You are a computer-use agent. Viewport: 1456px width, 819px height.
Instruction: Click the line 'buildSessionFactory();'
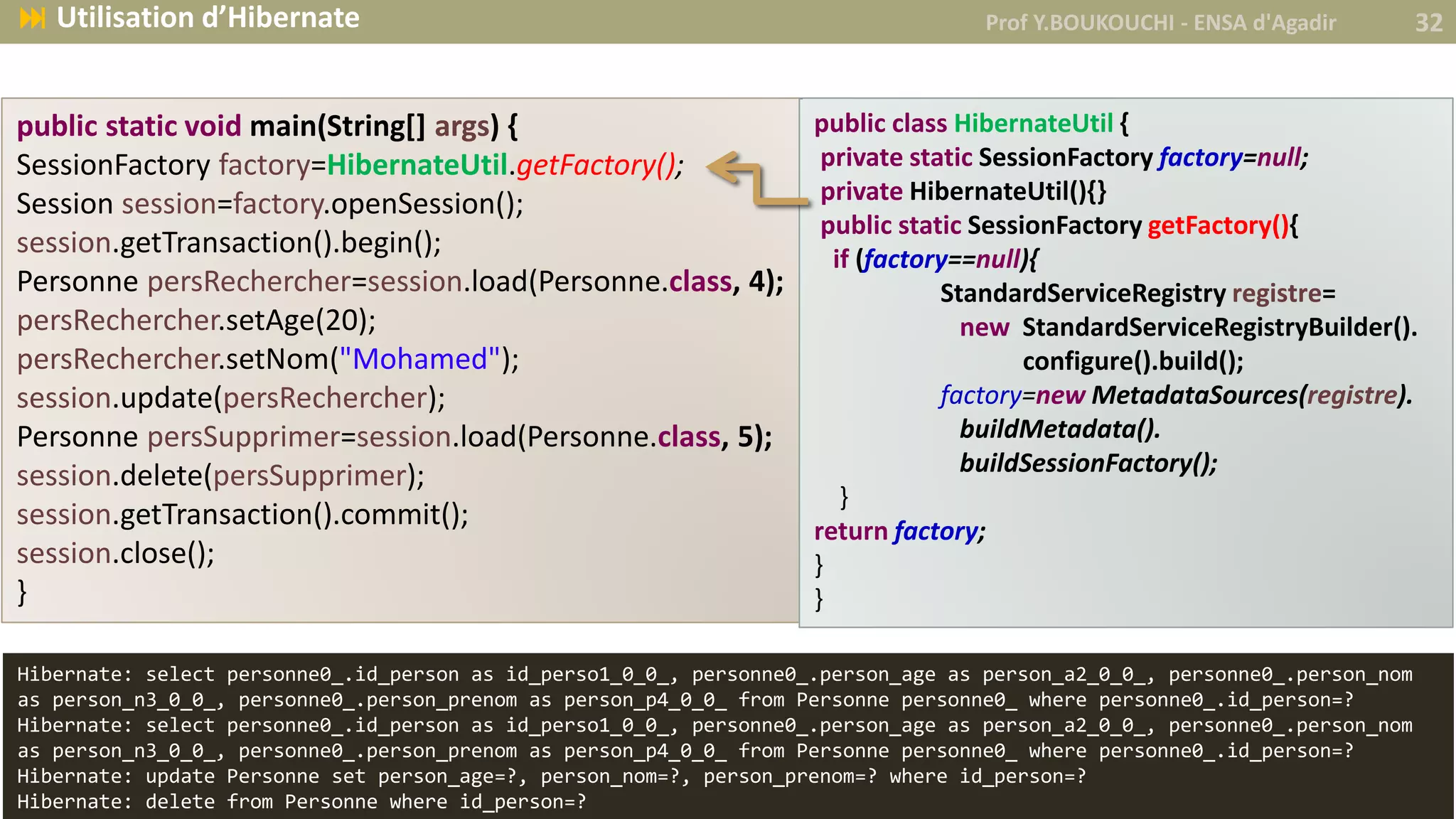coord(1088,464)
